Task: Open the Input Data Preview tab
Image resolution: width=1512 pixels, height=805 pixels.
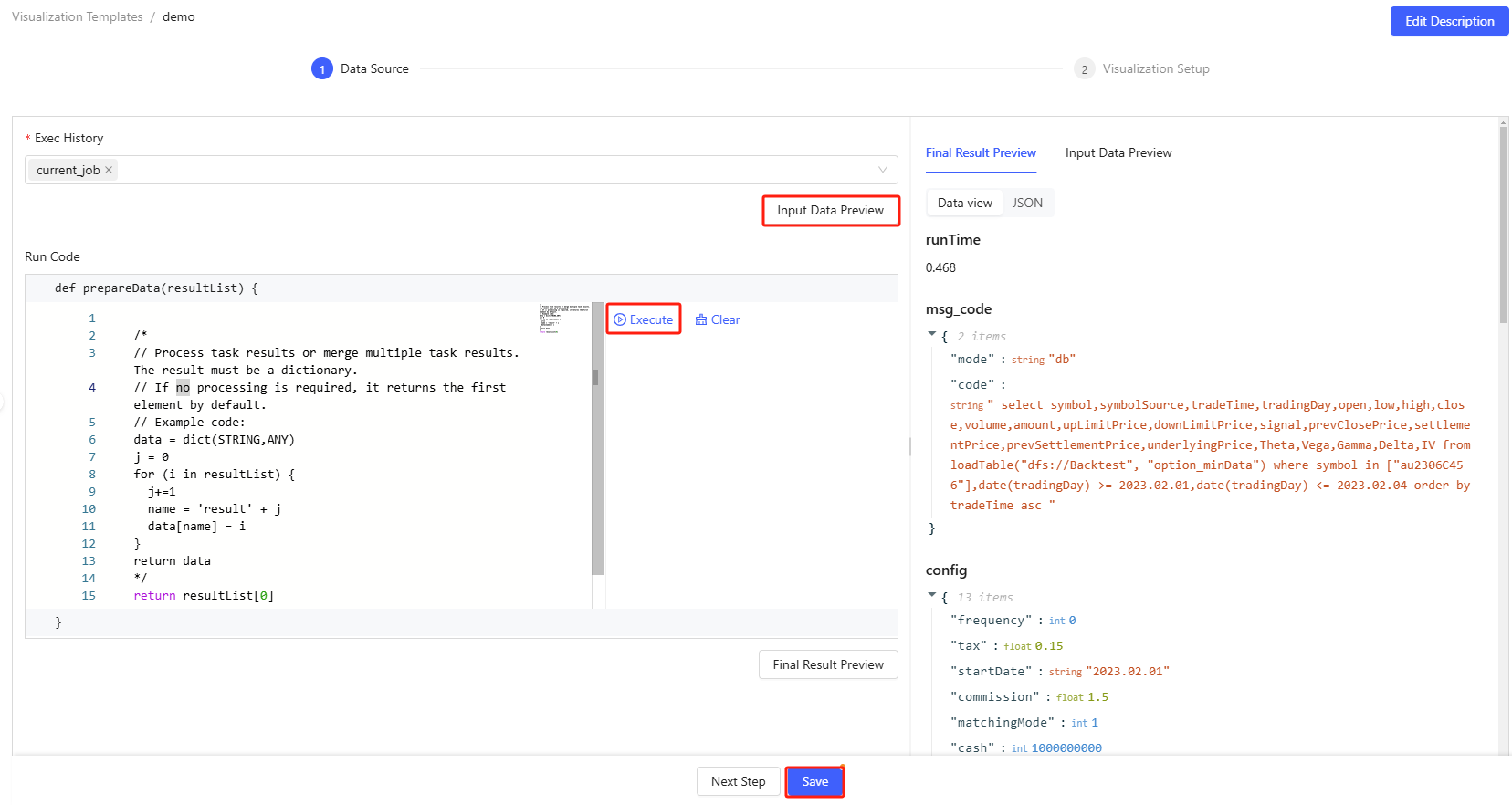Action: coord(1118,152)
